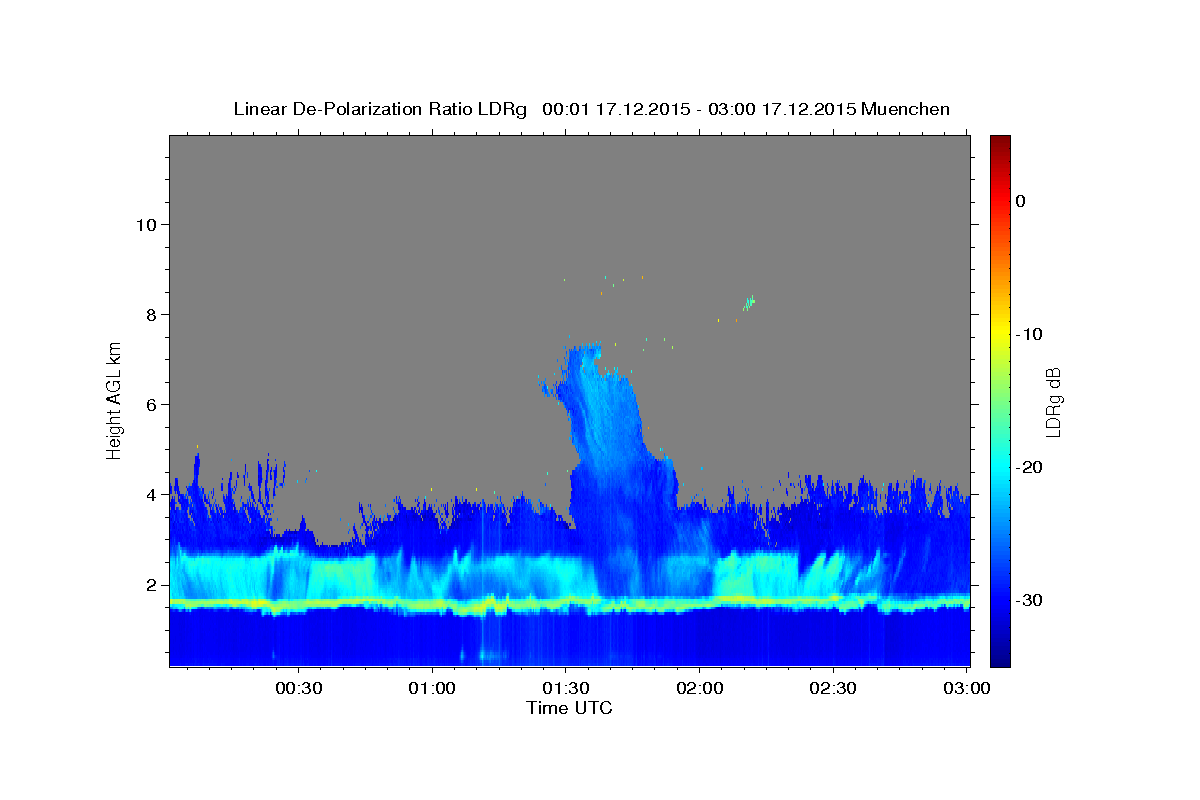Click the colorbar value 0
Screen dimensions: 1200x800
[x=1021, y=201]
